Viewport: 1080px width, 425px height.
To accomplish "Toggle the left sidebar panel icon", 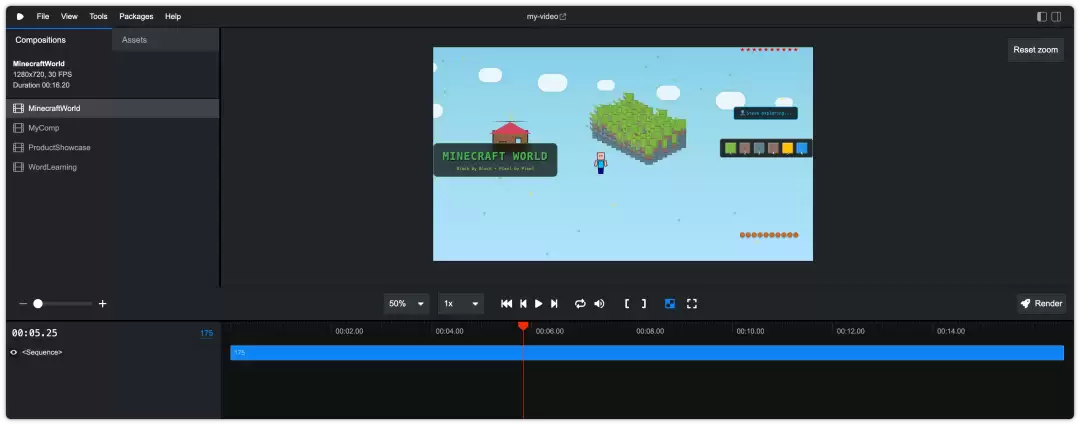I will coord(1042,17).
